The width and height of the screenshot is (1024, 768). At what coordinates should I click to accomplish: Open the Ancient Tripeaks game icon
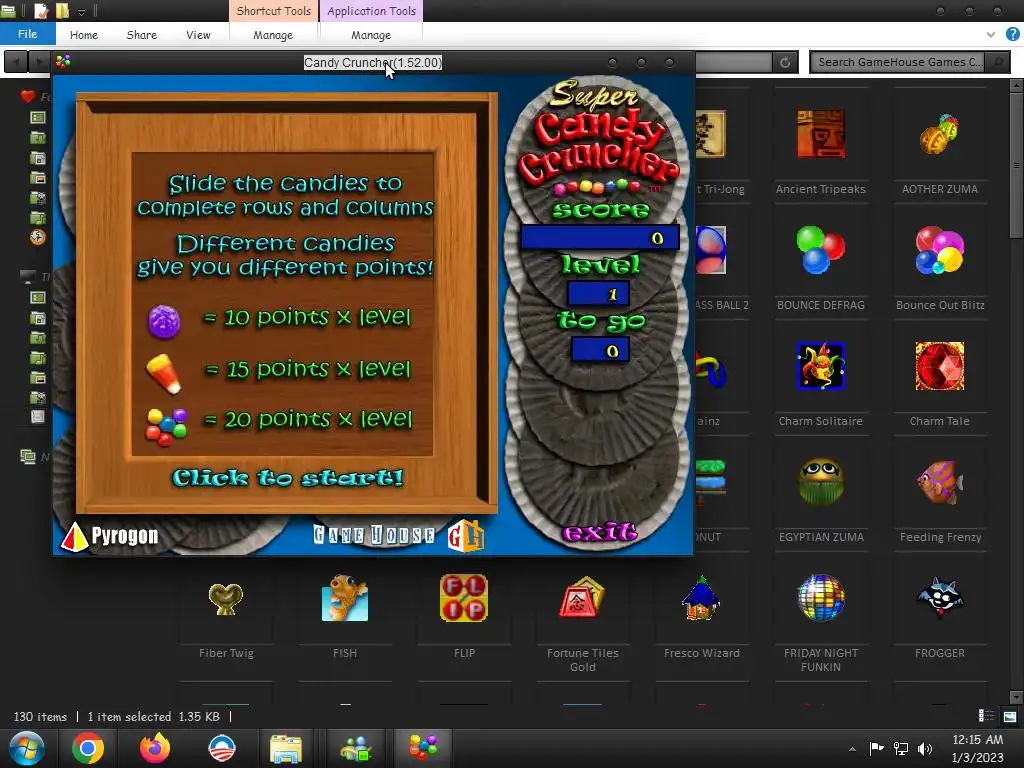coord(821,134)
